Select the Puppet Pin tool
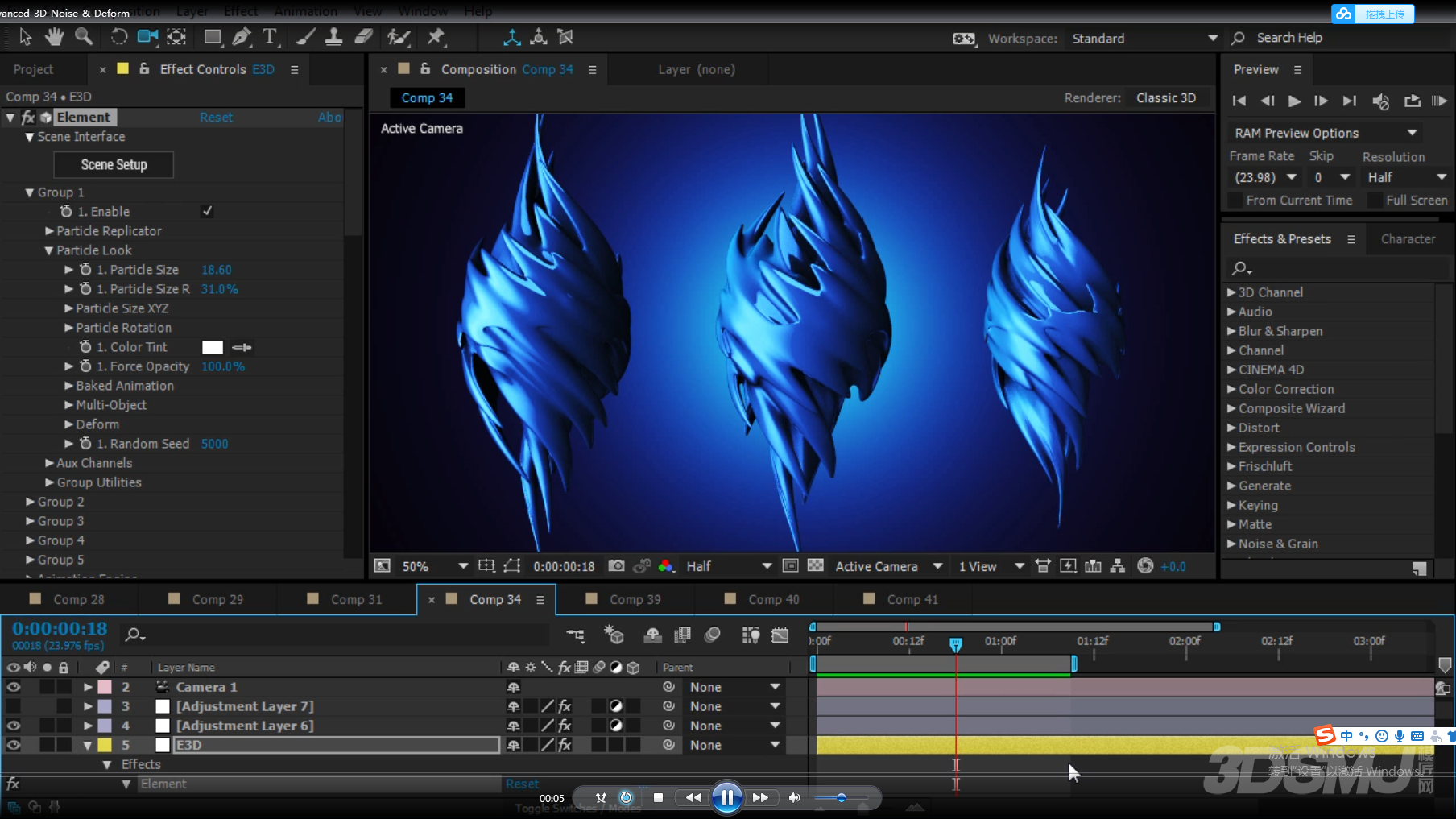This screenshot has width=1456, height=819. (x=436, y=37)
